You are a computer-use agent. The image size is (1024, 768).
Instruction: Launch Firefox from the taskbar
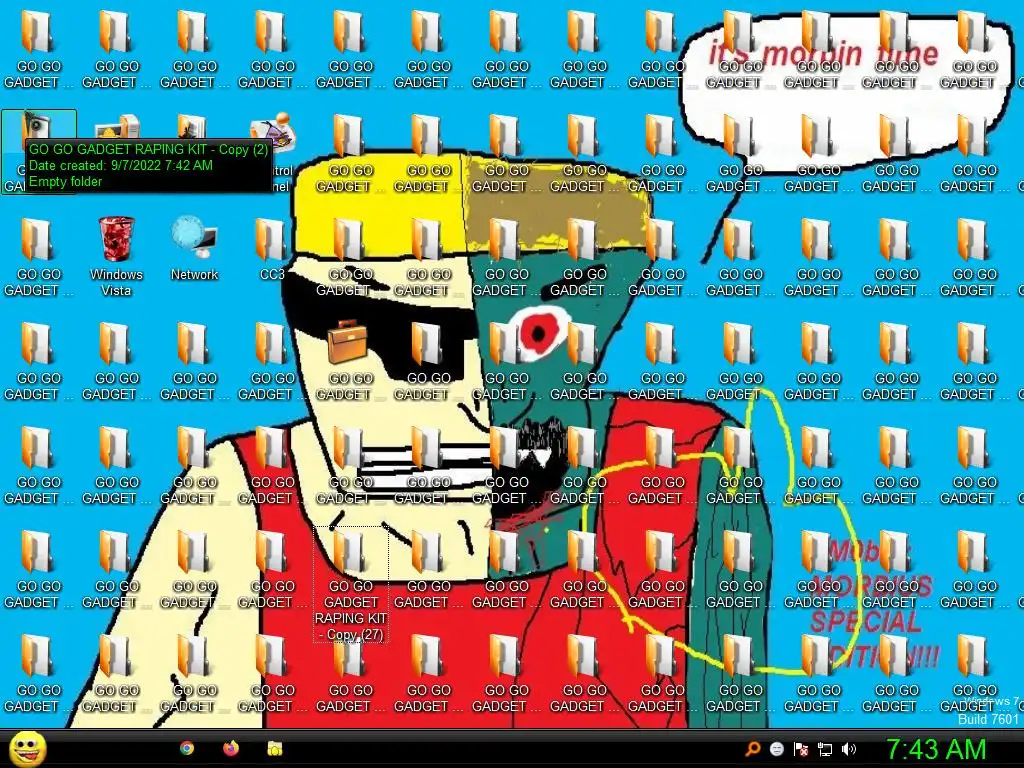click(x=231, y=748)
